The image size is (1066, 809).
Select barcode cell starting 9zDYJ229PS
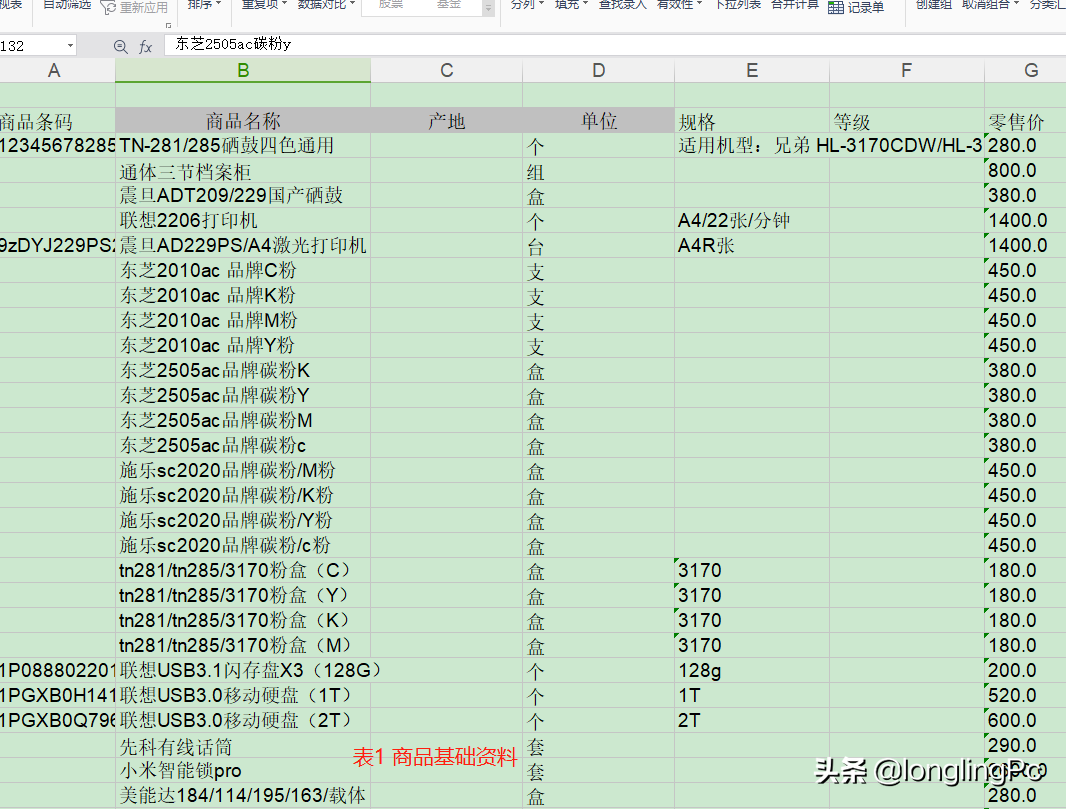[57, 245]
